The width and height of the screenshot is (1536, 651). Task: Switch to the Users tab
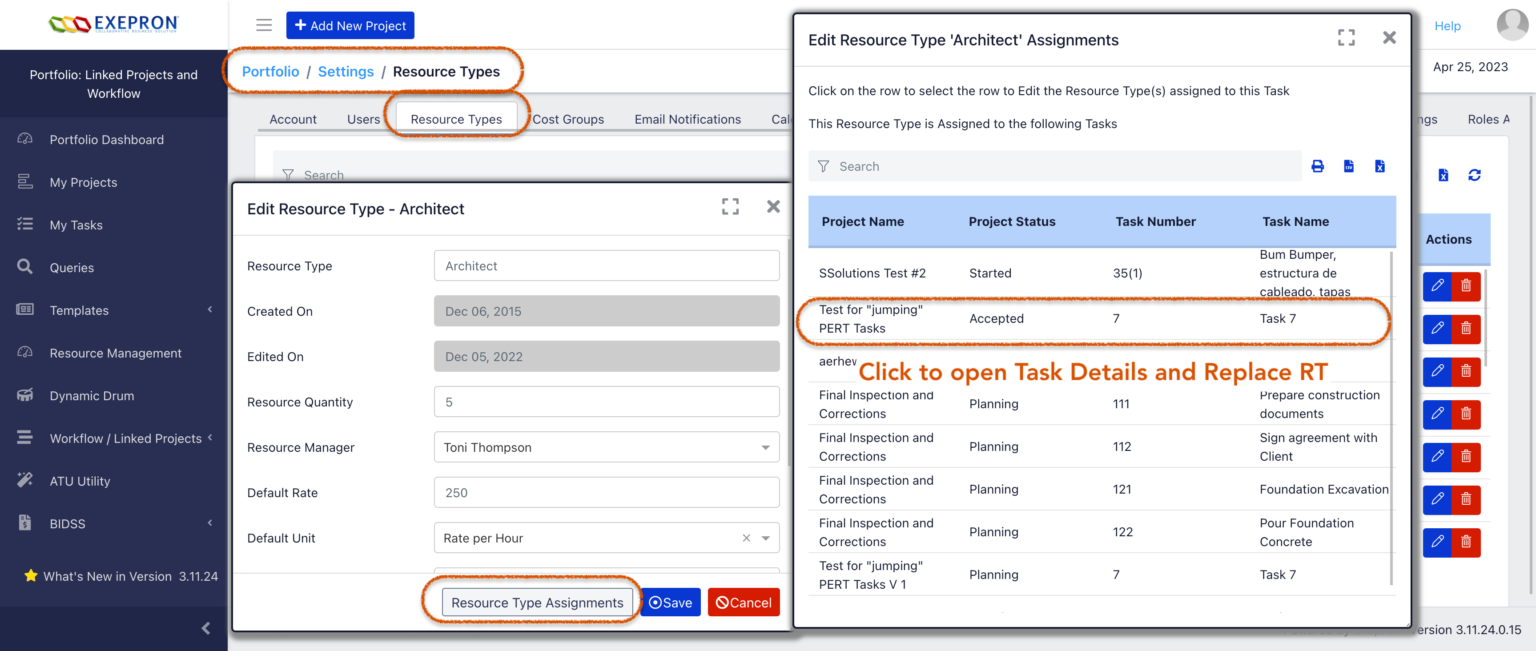363,119
